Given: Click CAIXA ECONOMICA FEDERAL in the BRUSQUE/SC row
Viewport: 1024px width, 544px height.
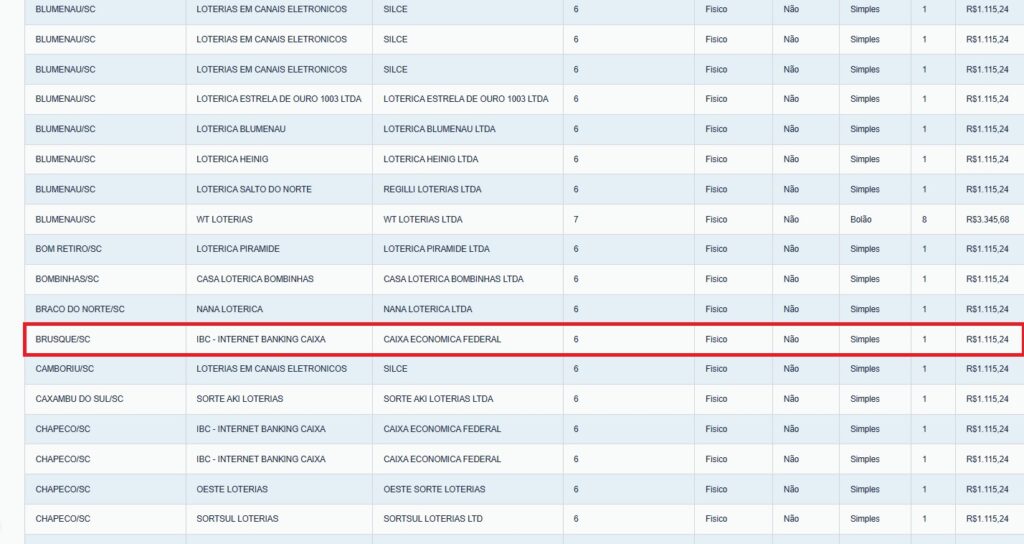Looking at the screenshot, I should point(442,339).
